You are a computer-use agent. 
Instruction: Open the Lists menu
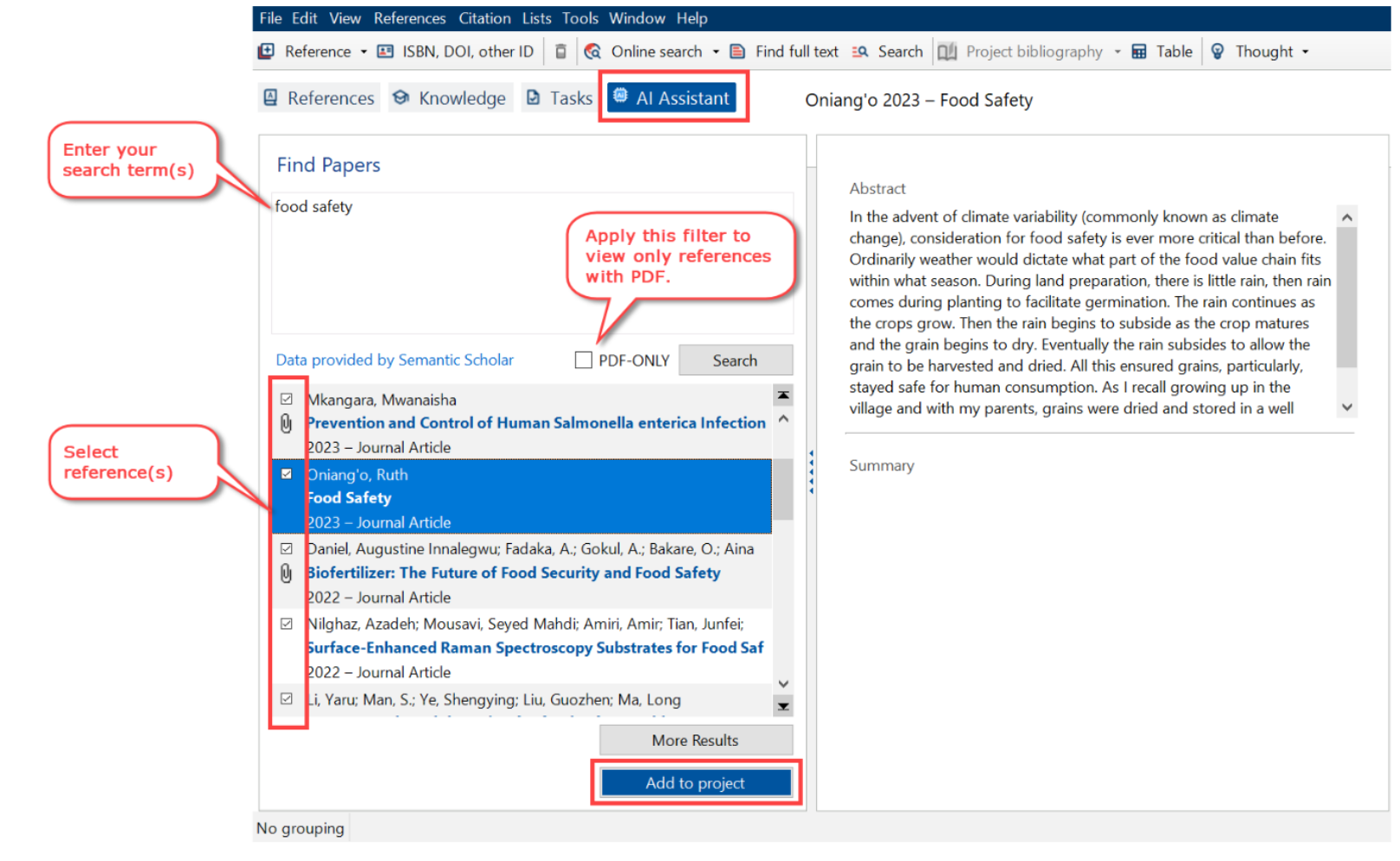point(536,18)
